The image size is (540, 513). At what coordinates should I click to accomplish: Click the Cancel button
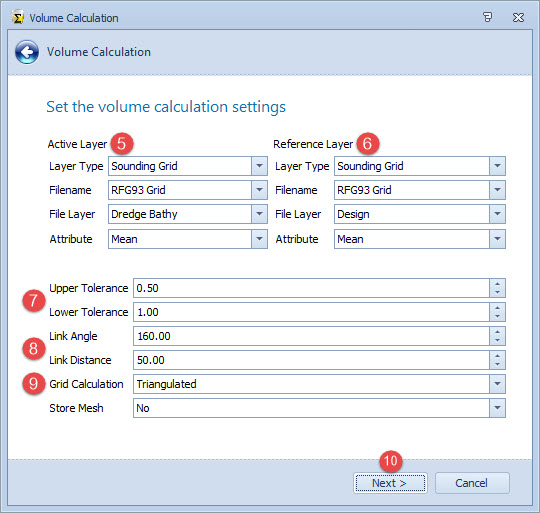[x=472, y=483]
